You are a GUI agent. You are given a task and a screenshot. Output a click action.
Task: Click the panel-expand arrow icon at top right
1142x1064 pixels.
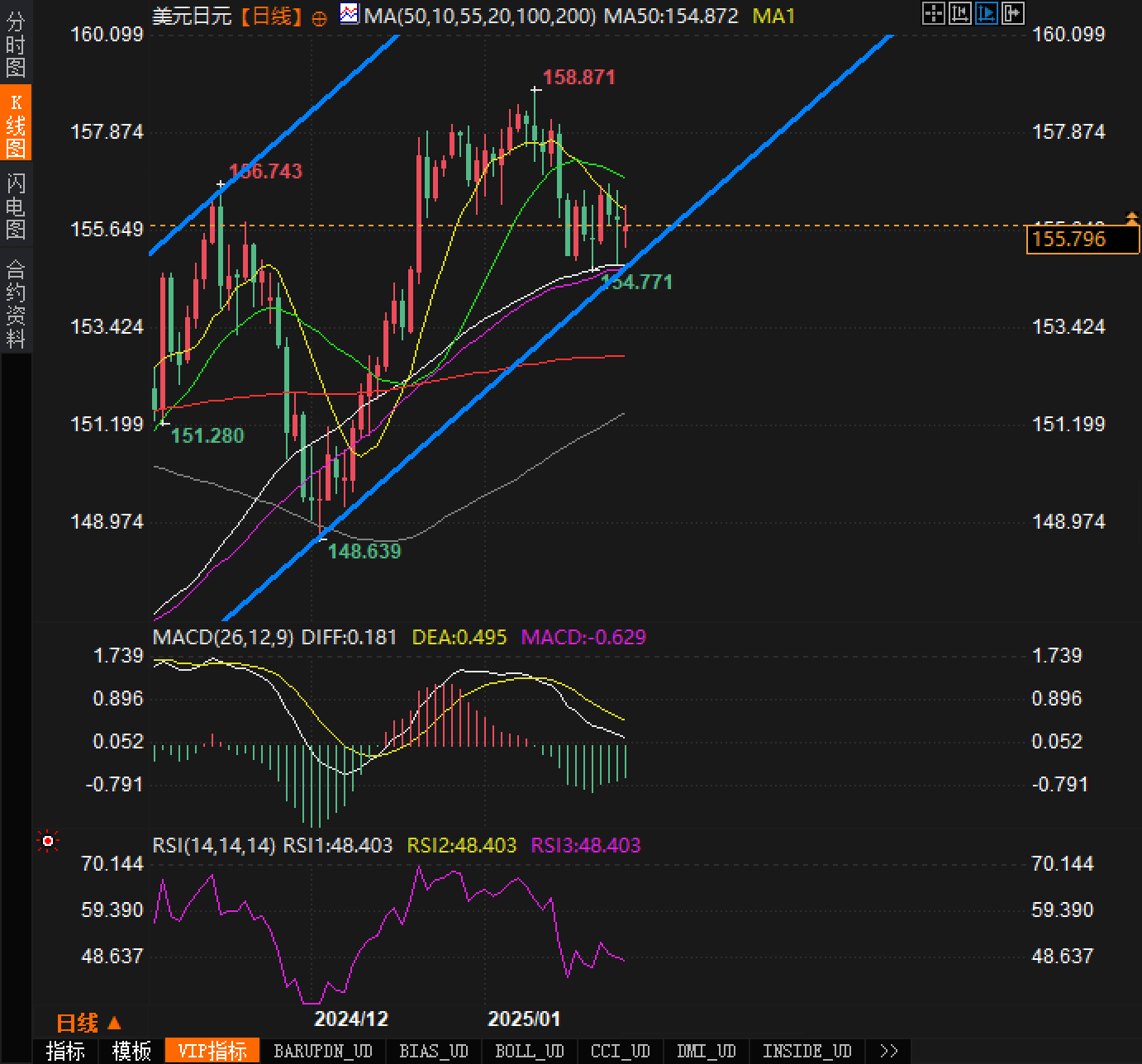click(x=1012, y=13)
